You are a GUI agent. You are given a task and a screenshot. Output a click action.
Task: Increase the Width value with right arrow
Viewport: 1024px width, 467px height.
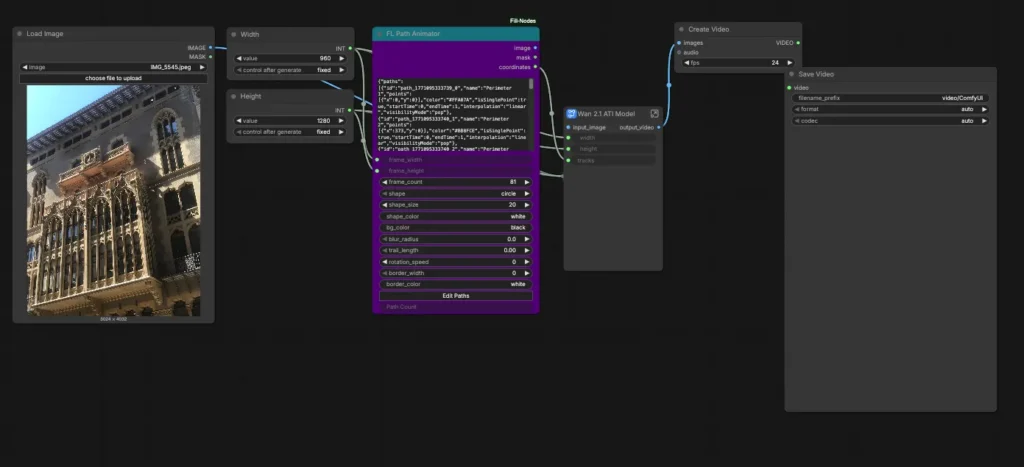pos(345,59)
